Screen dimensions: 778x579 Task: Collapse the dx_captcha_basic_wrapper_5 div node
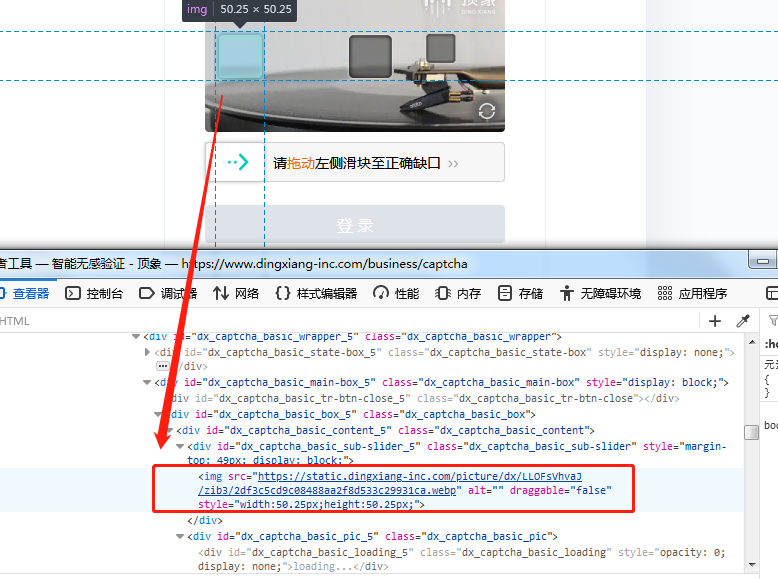[x=136, y=337]
